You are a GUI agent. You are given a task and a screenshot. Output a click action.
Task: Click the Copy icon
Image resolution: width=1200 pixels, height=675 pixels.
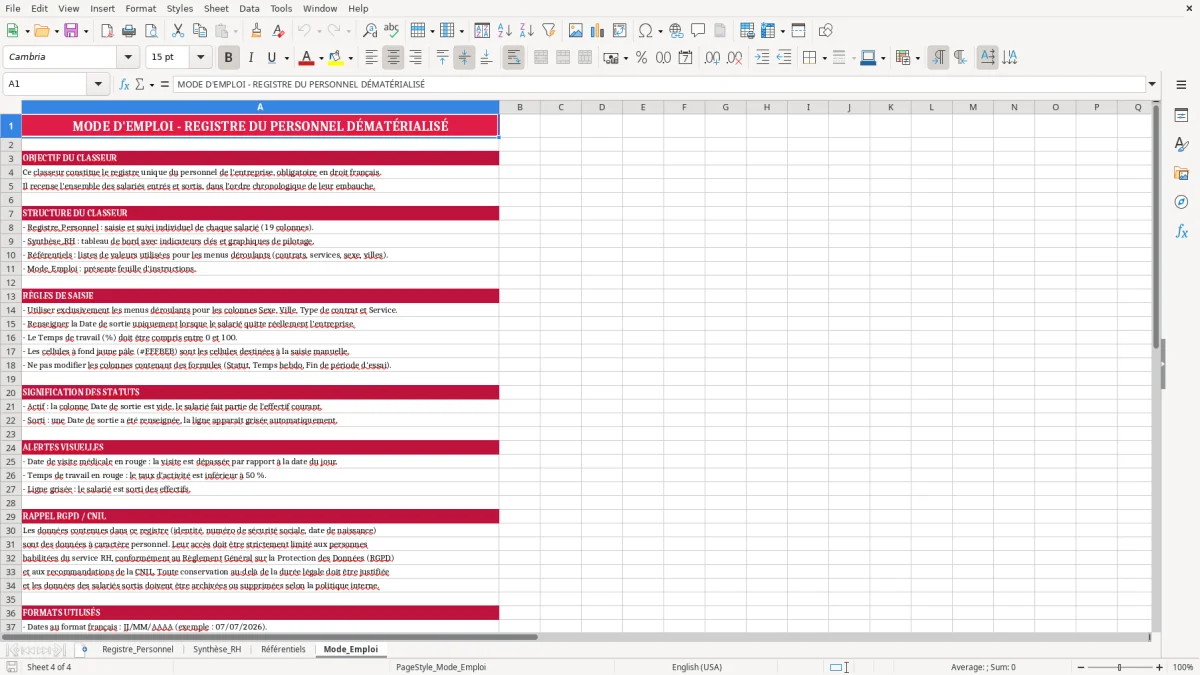(199, 31)
